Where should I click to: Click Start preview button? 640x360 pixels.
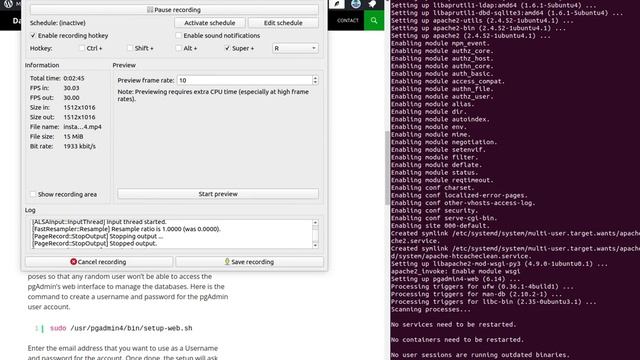[x=218, y=194]
